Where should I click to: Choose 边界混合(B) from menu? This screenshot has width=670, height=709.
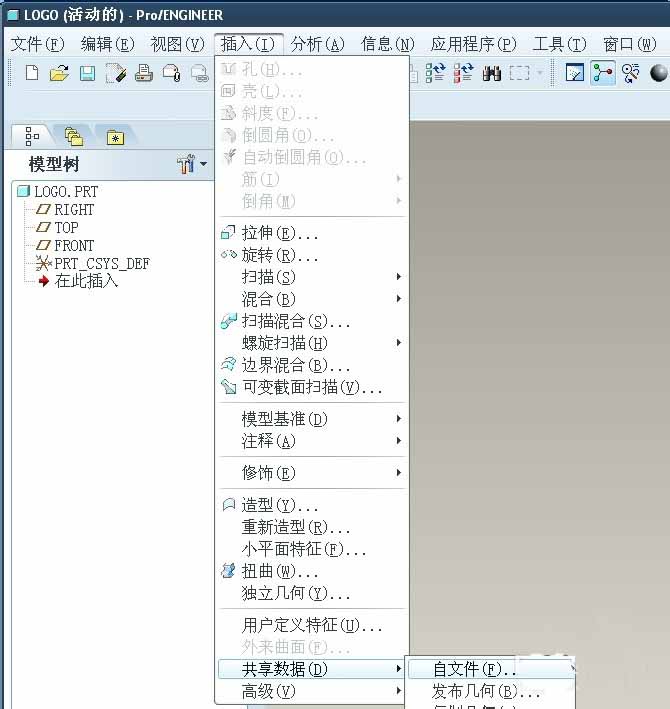[x=312, y=365]
